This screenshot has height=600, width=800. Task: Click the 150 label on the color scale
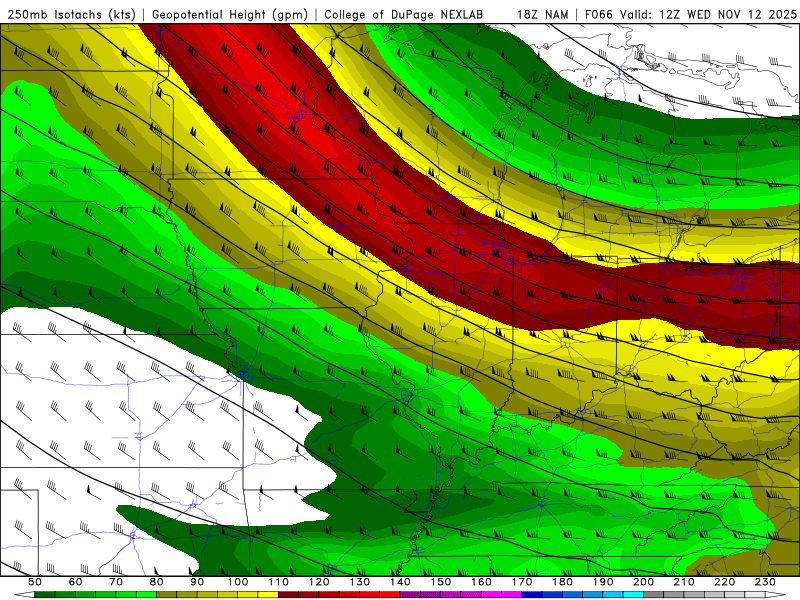[441, 582]
